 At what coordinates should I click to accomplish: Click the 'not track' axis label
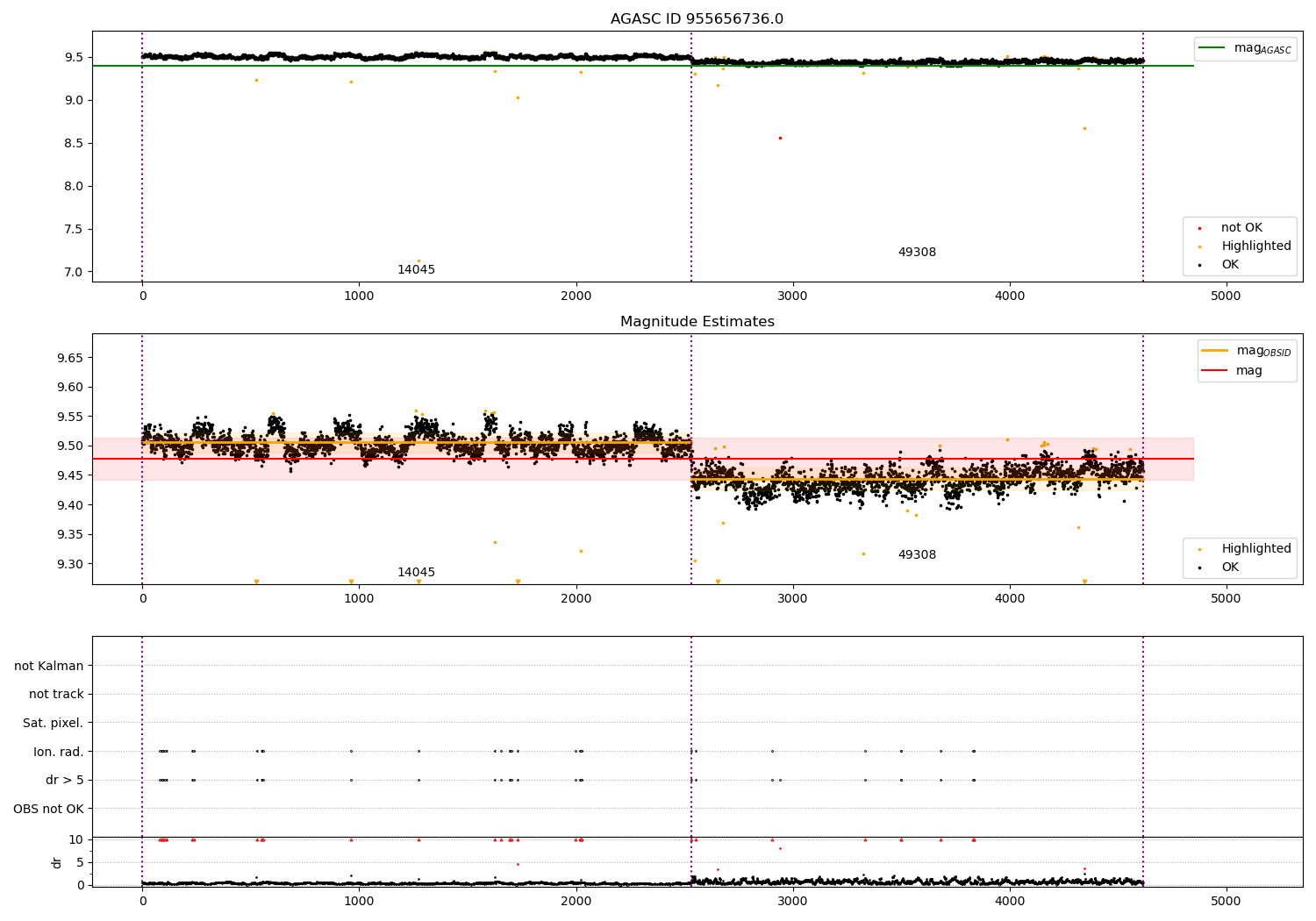(x=56, y=695)
